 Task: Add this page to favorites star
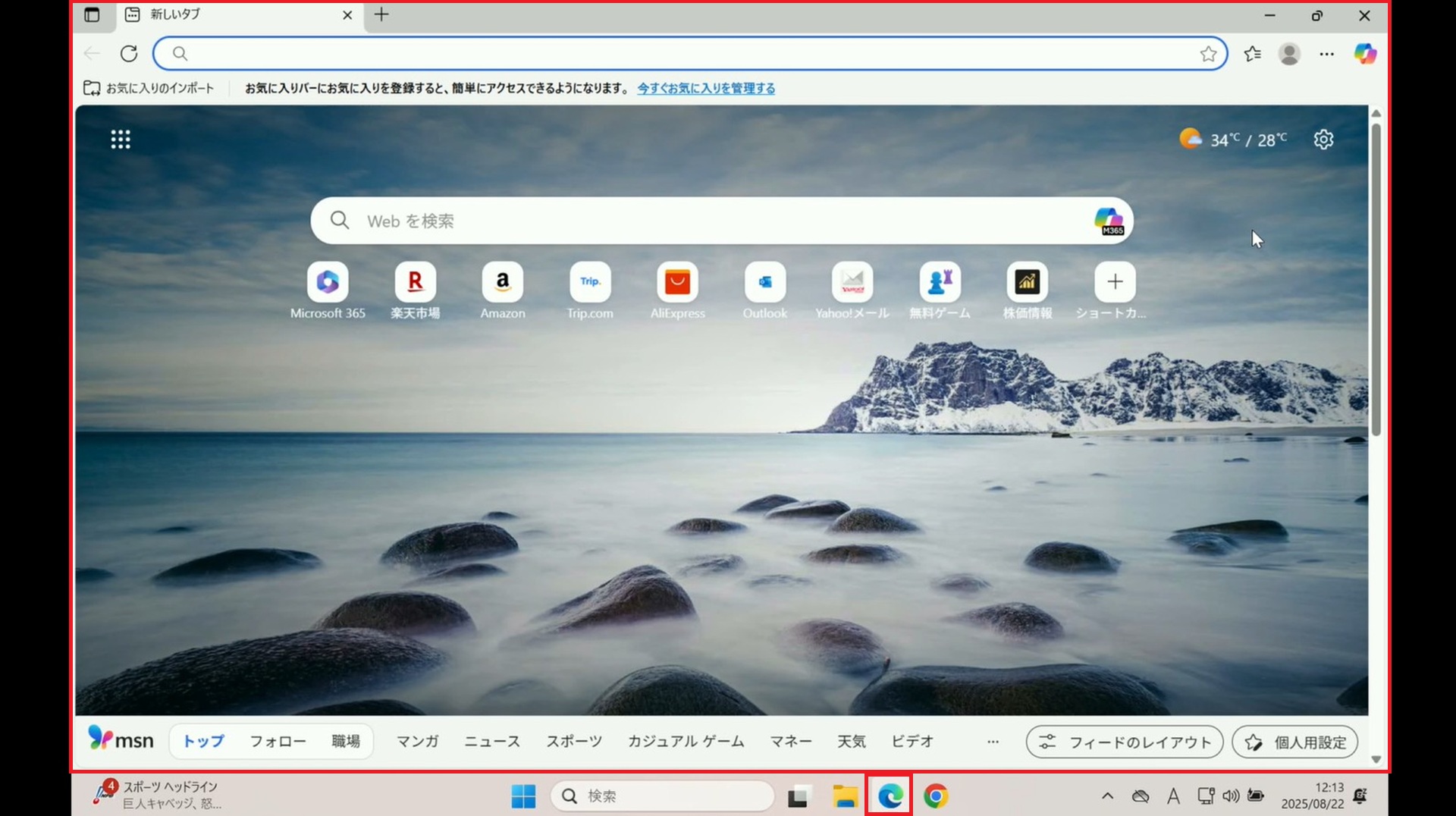click(1208, 54)
